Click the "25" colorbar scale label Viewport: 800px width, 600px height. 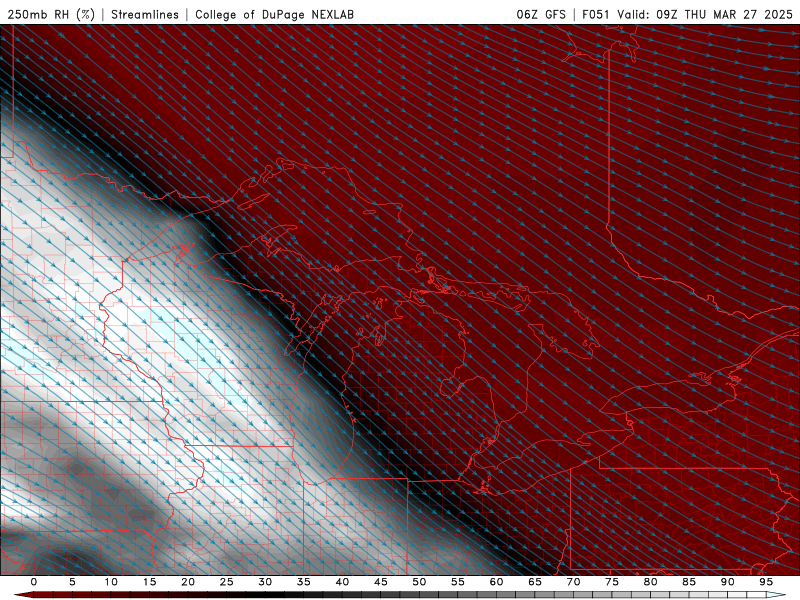pyautogui.click(x=227, y=582)
